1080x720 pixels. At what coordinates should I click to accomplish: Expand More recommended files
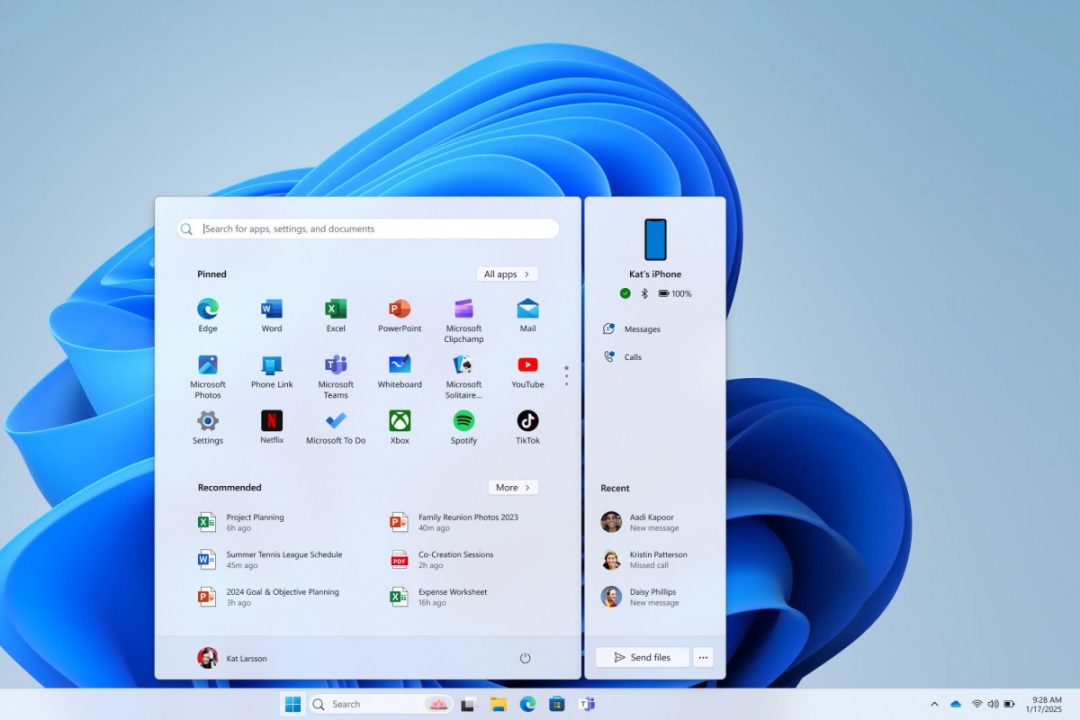tap(513, 487)
